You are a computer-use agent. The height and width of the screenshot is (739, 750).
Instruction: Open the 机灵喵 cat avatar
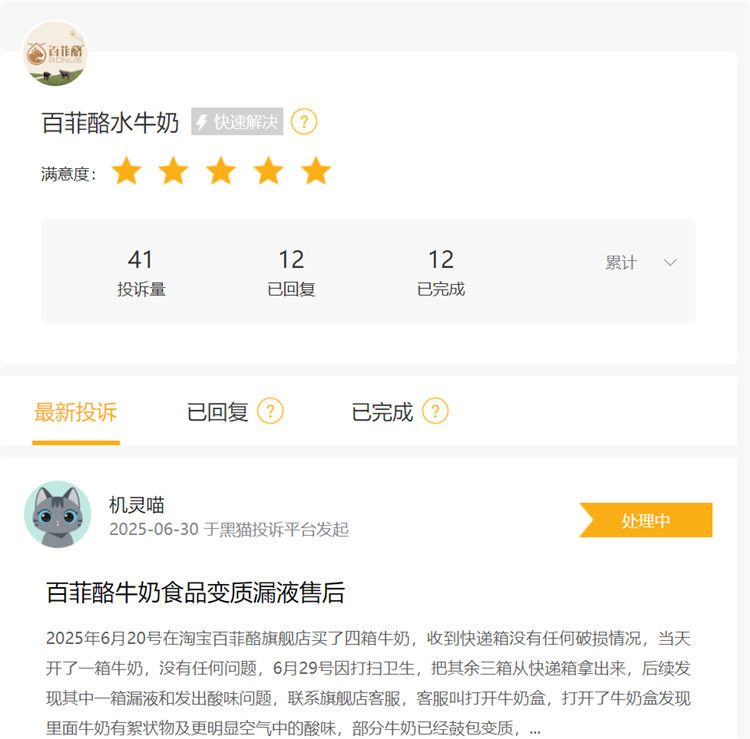pyautogui.click(x=58, y=514)
